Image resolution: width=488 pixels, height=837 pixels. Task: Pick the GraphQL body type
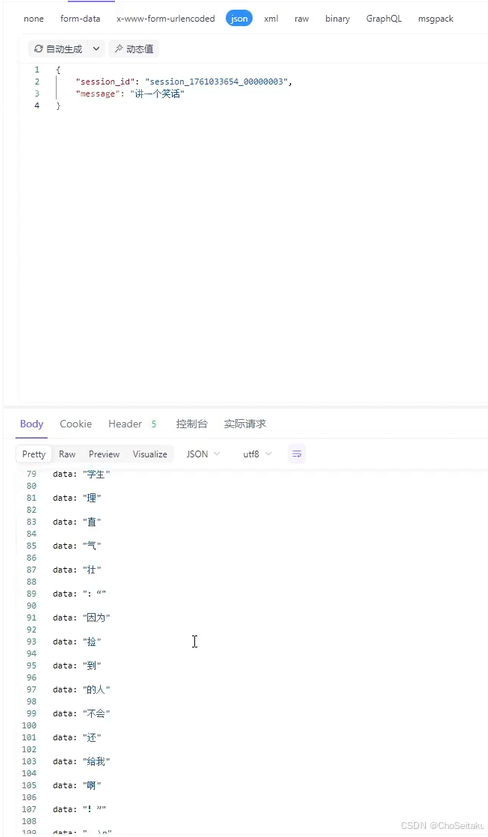coord(384,19)
